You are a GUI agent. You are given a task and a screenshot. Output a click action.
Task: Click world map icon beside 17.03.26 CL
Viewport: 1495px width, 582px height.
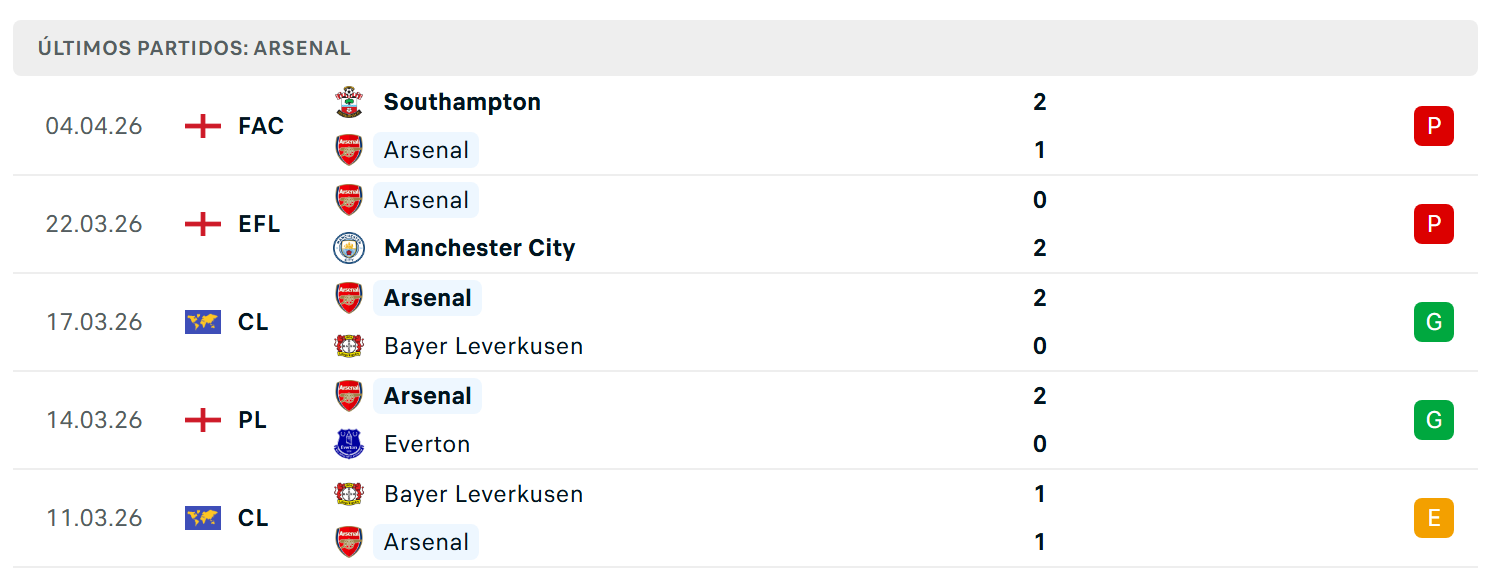[x=203, y=322]
